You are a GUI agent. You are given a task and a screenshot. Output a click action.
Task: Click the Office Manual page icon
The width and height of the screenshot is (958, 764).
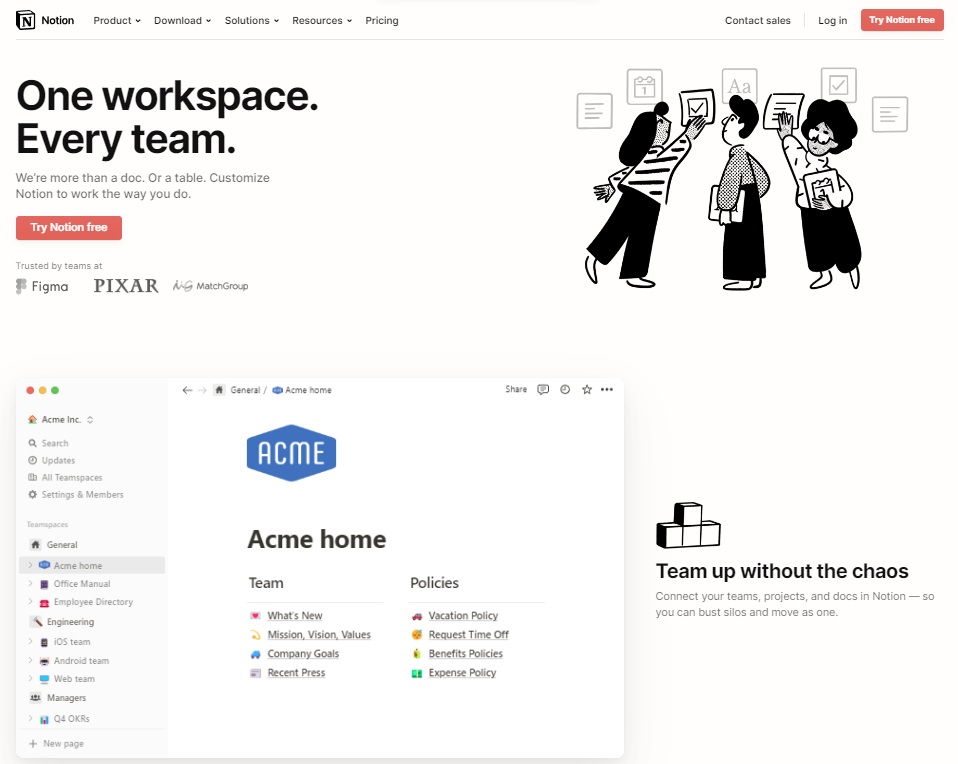pos(44,584)
